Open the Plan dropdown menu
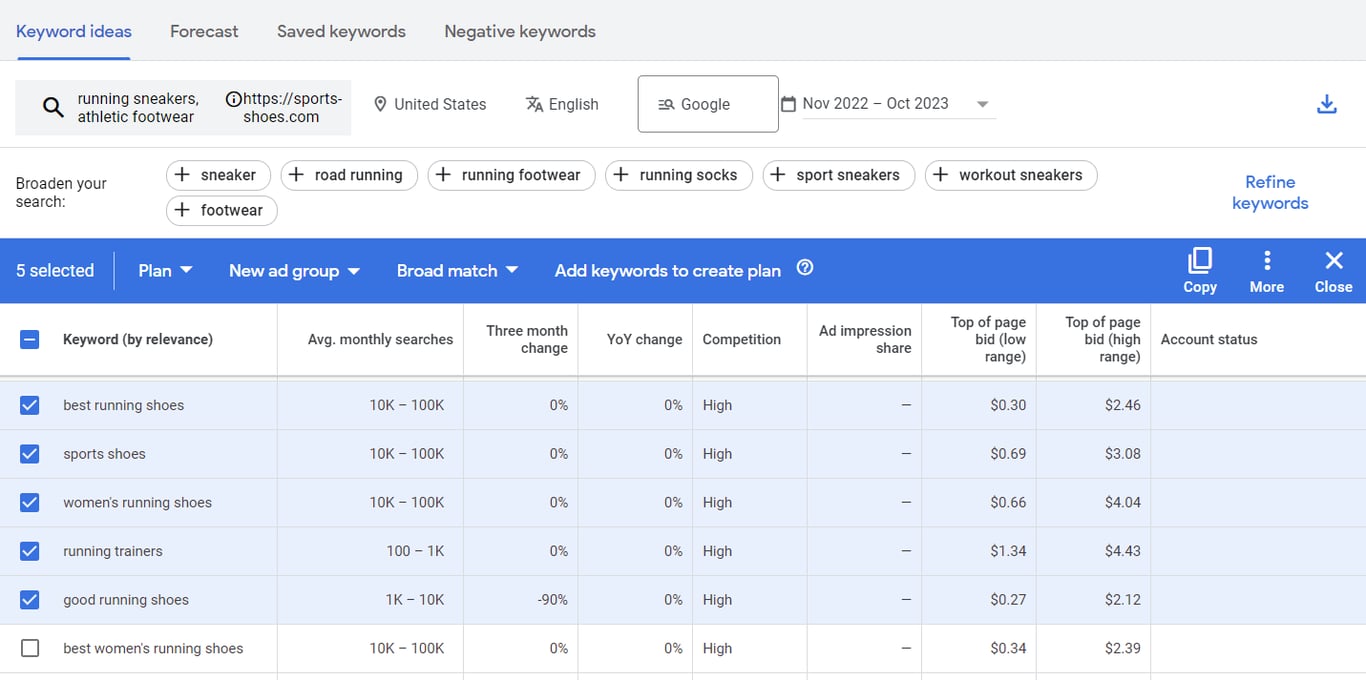The image size is (1366, 680). point(164,270)
